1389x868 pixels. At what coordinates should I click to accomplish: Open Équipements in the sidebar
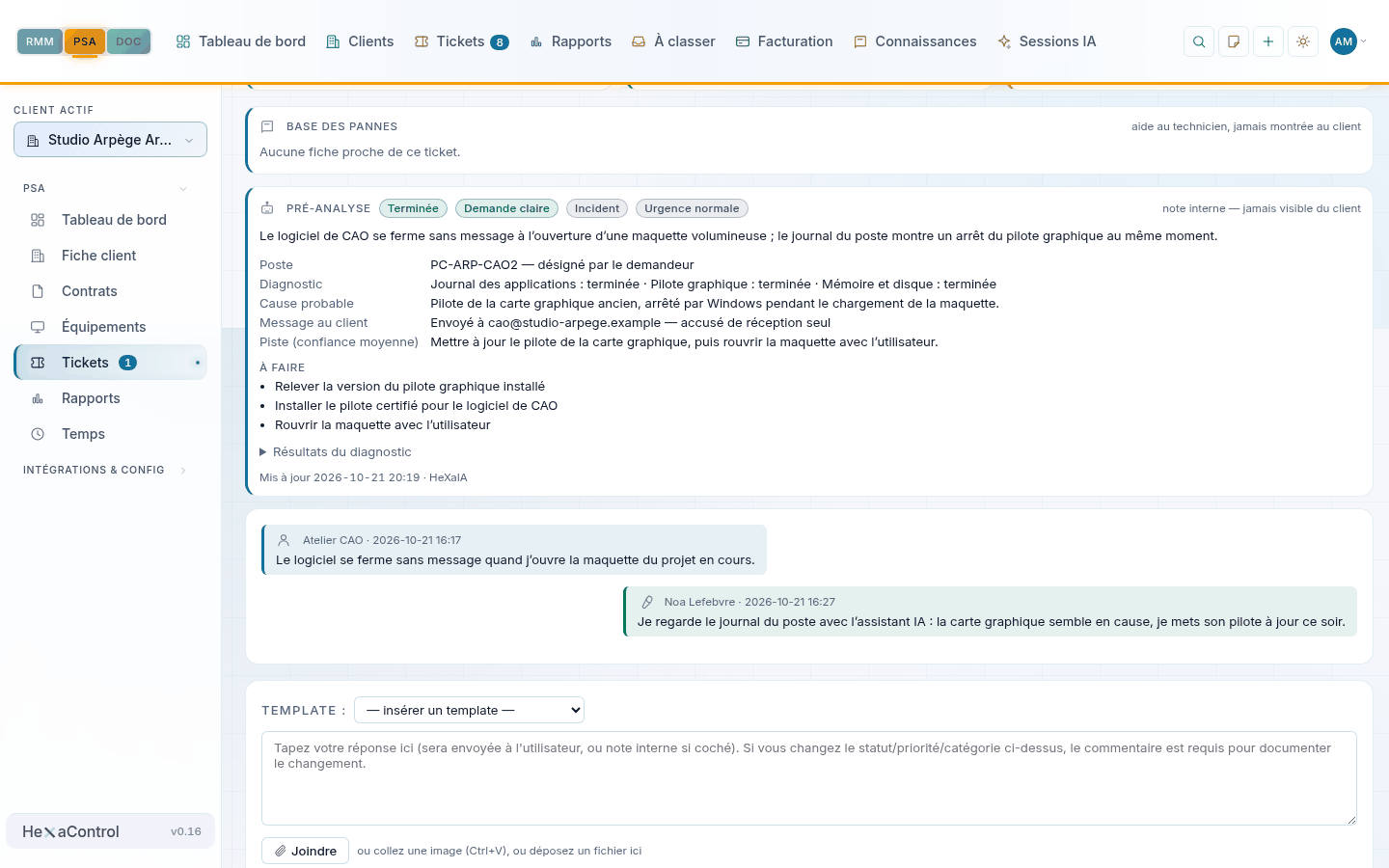(110, 327)
